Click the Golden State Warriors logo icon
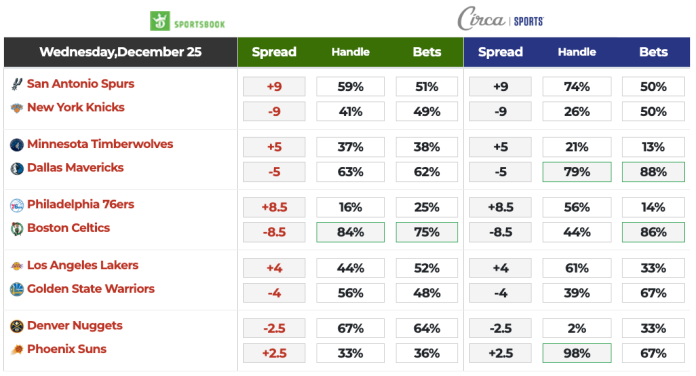This screenshot has height=376, width=696. pyautogui.click(x=16, y=289)
